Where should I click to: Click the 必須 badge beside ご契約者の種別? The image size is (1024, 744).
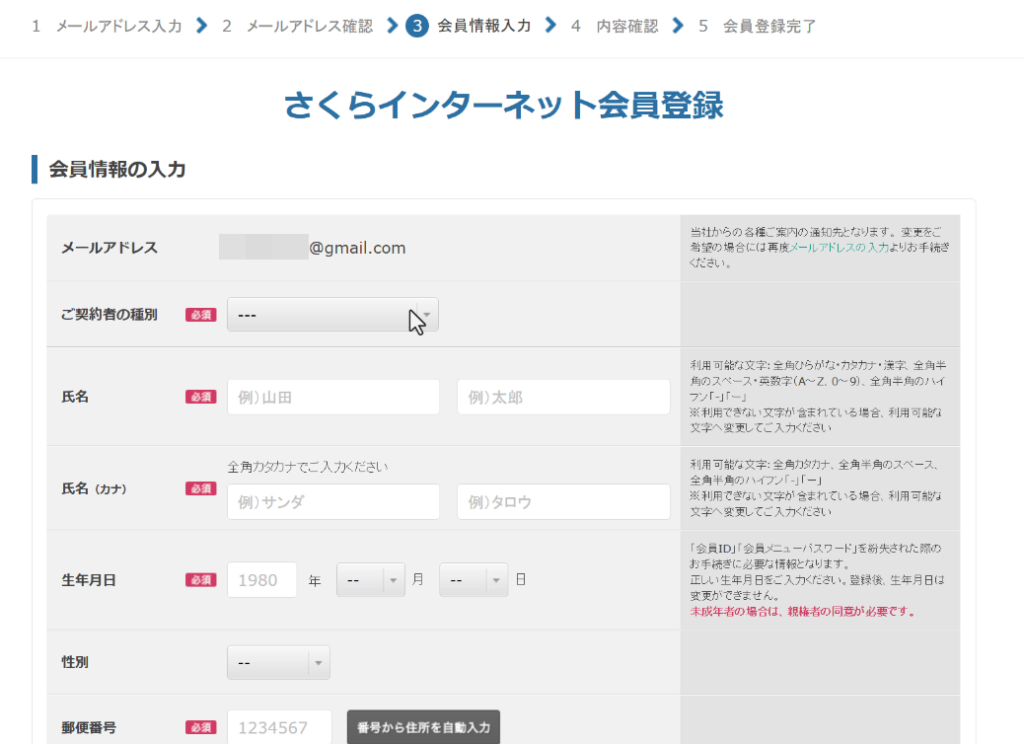click(x=200, y=315)
